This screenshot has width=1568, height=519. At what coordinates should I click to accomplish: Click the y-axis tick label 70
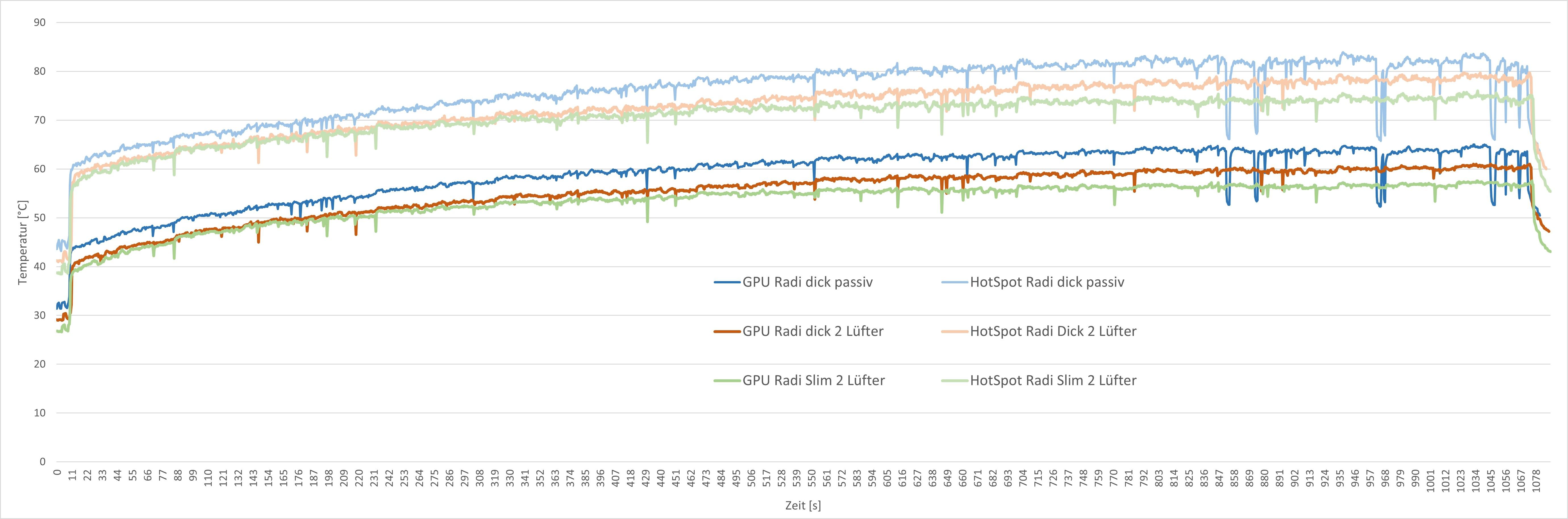39,120
